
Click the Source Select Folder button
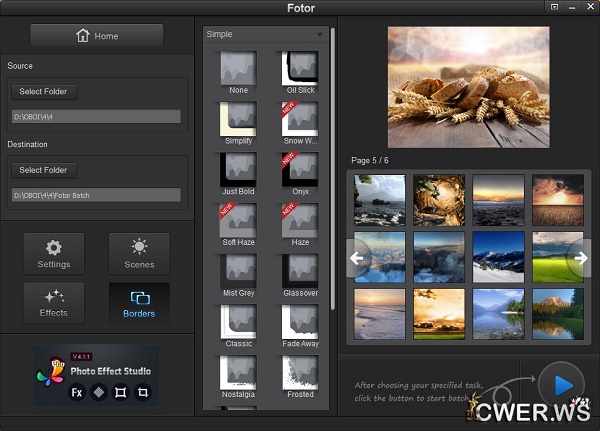click(44, 91)
